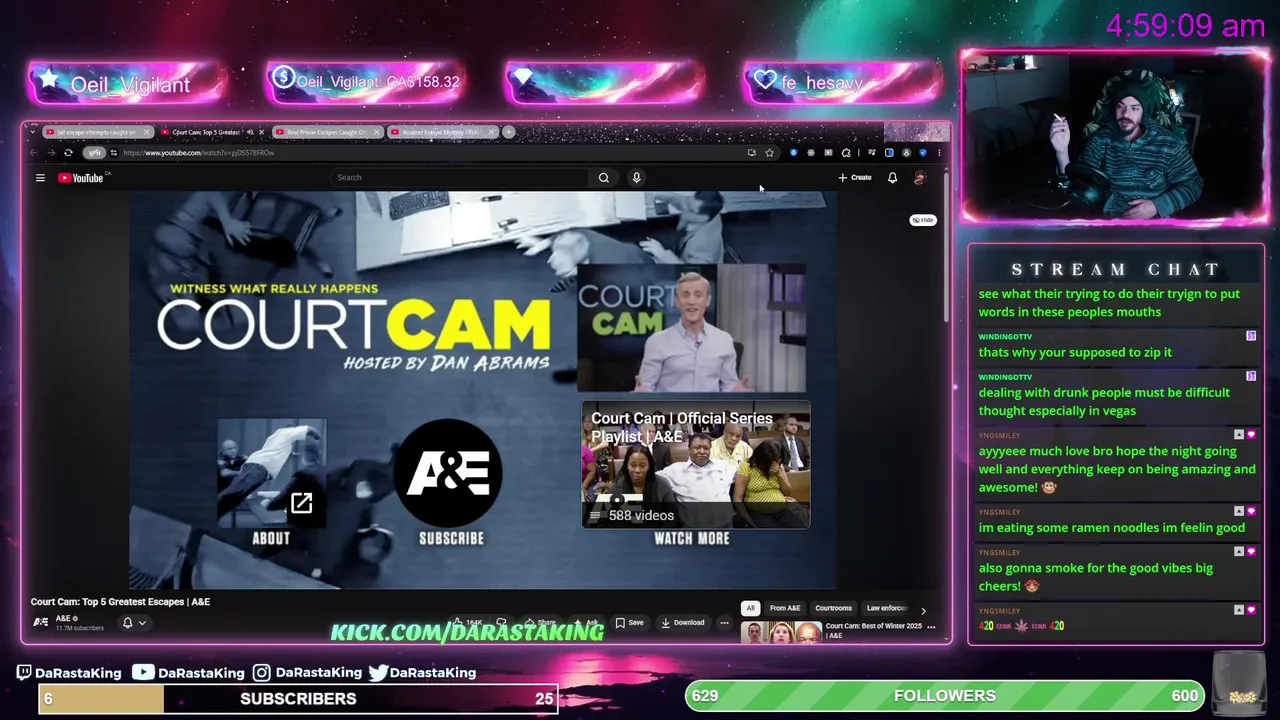Go to YouTube home via the logo

(81, 178)
